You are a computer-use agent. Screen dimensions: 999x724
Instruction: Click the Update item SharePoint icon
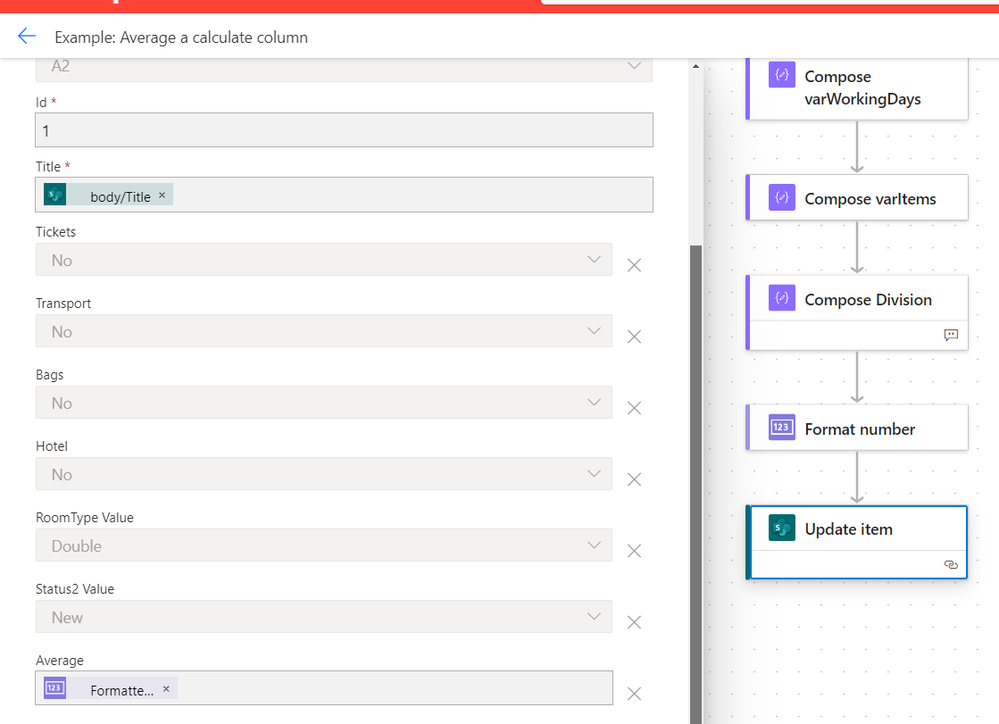click(x=782, y=528)
